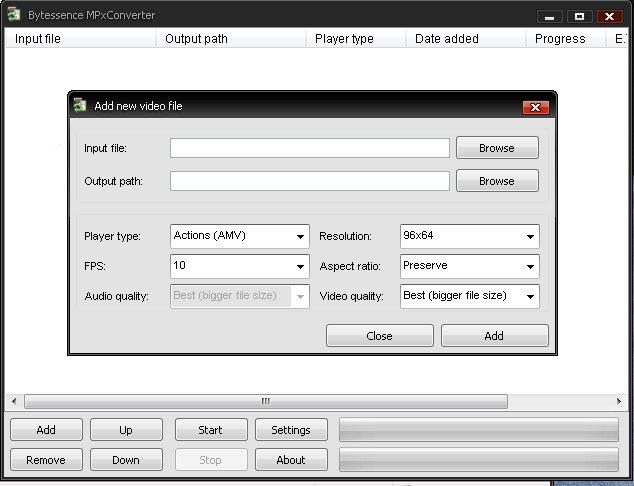Click the horizontal scrollbar left arrow
The width and height of the screenshot is (634, 486).
click(14, 401)
